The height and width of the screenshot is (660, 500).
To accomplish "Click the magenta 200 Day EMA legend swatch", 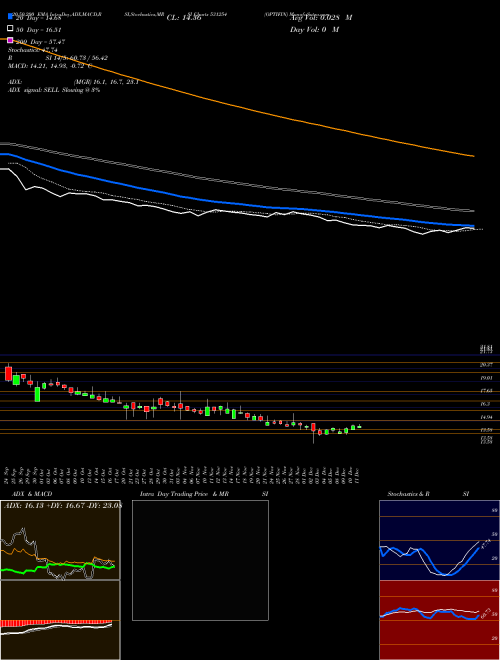I will 10,40.
